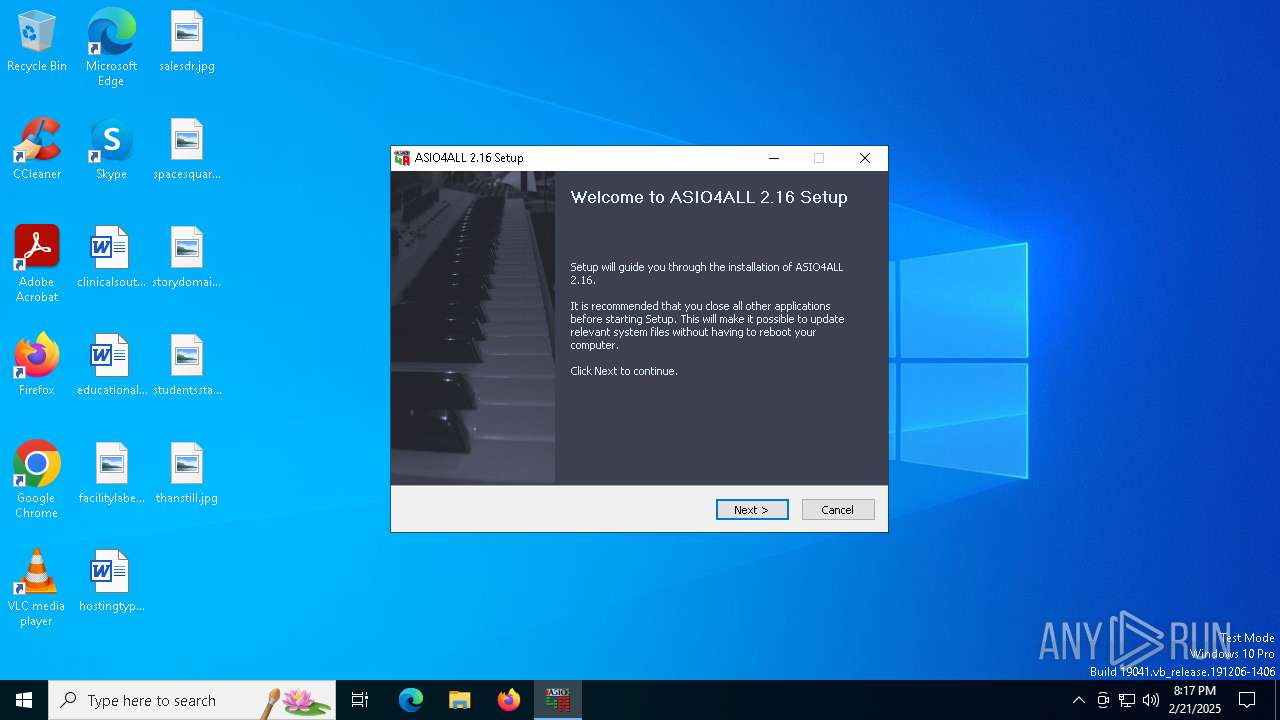
Task: Select the salesdr.jpg image file
Action: coord(187,42)
